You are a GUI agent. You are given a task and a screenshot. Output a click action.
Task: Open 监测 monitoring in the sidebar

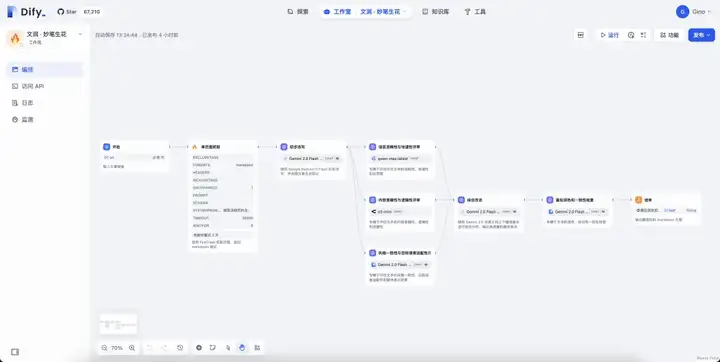click(45, 119)
